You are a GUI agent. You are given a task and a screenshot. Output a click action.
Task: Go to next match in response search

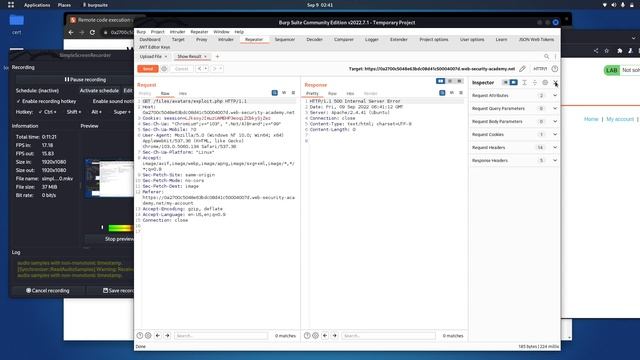click(x=334, y=336)
